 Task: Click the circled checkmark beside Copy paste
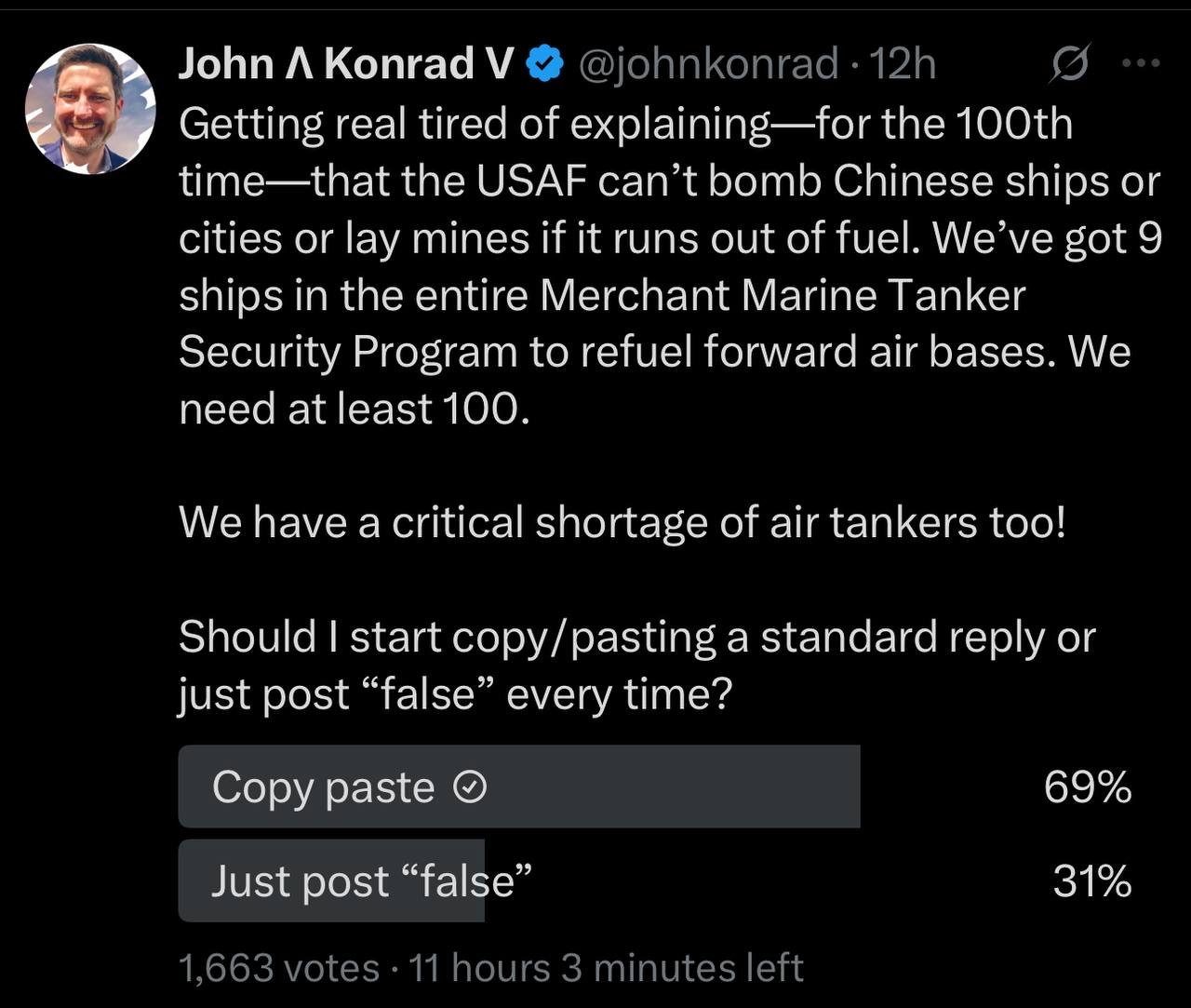point(470,788)
